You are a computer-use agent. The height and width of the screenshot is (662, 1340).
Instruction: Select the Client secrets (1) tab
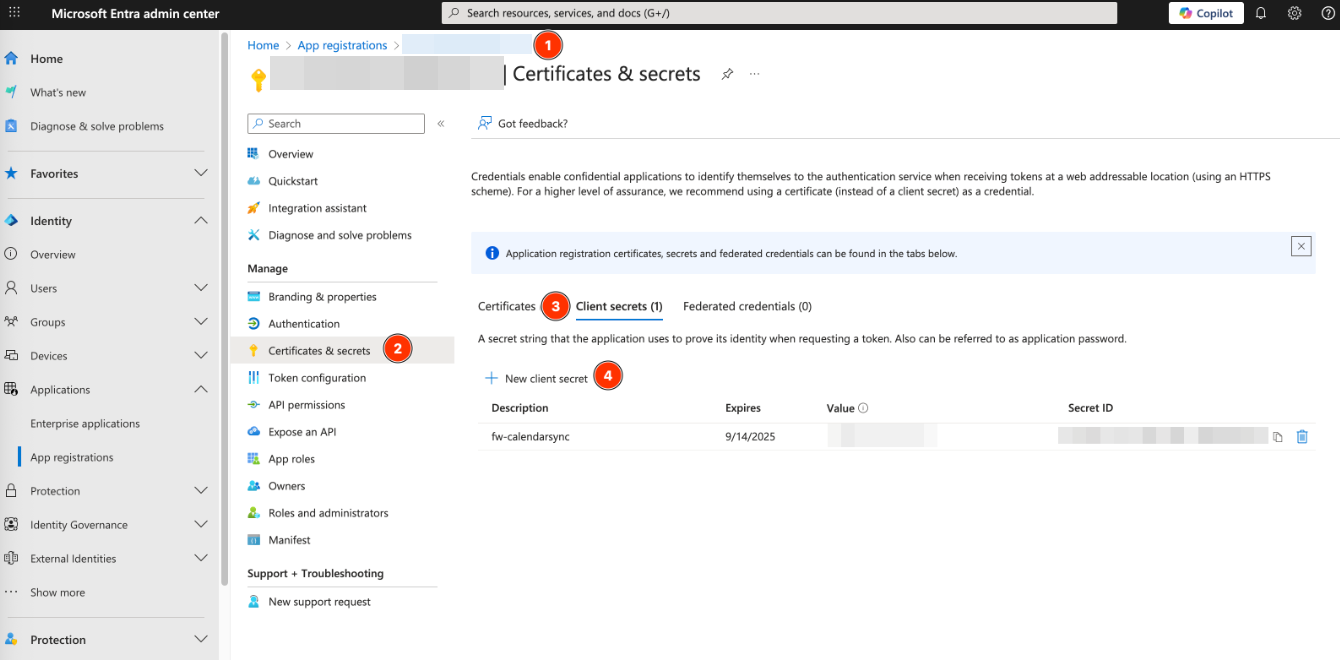619,306
